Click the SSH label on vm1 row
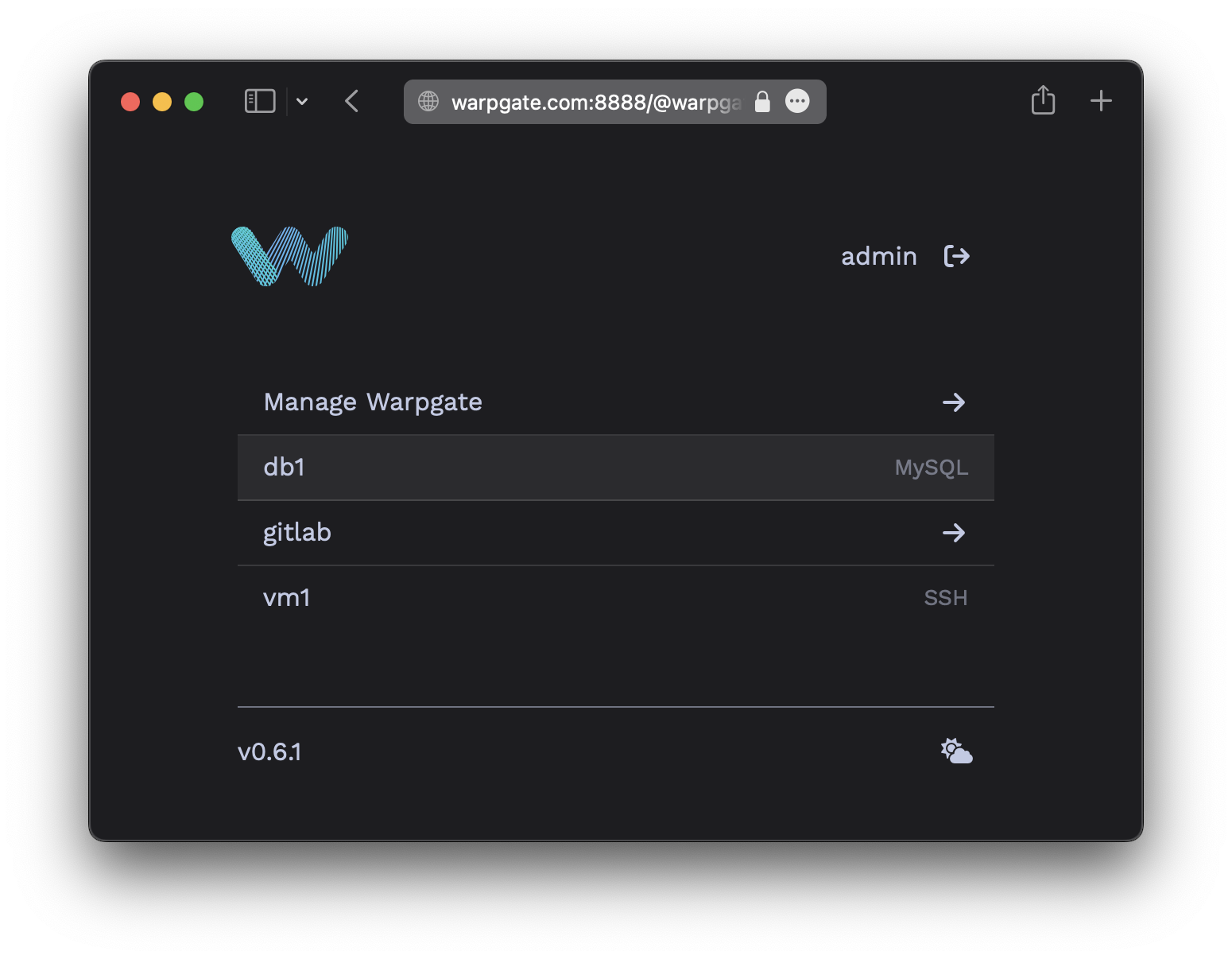This screenshot has width=1232, height=959. tap(946, 598)
